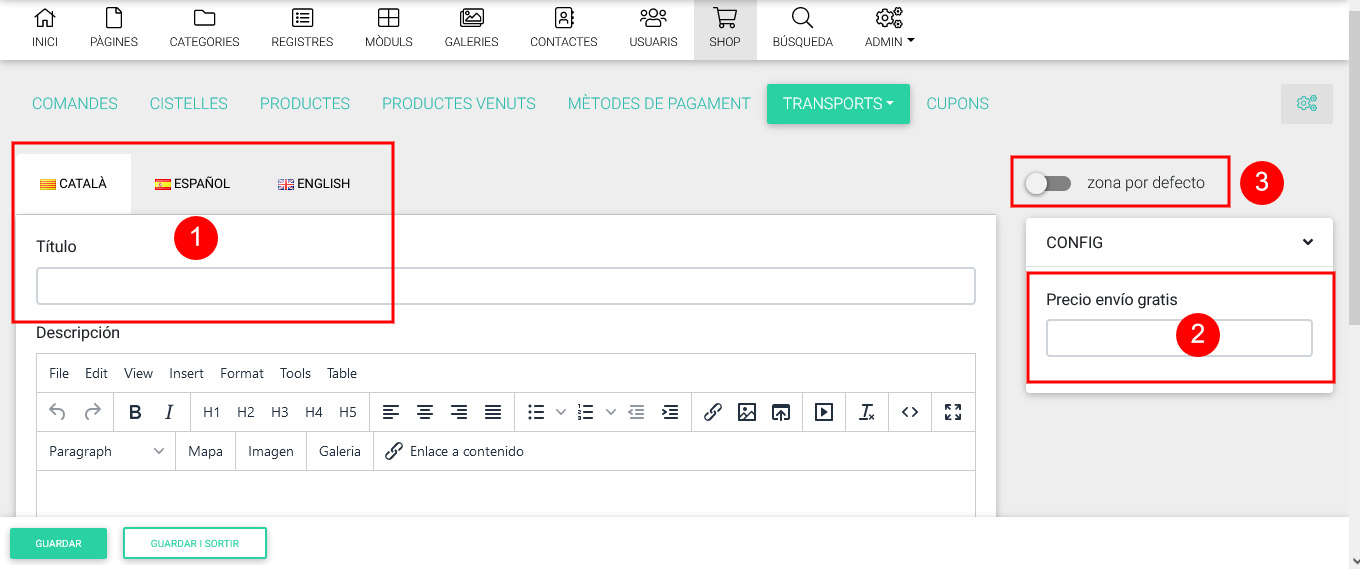This screenshot has width=1360, height=569.
Task: Click the insert image icon in editor toolbar
Action: tap(746, 412)
